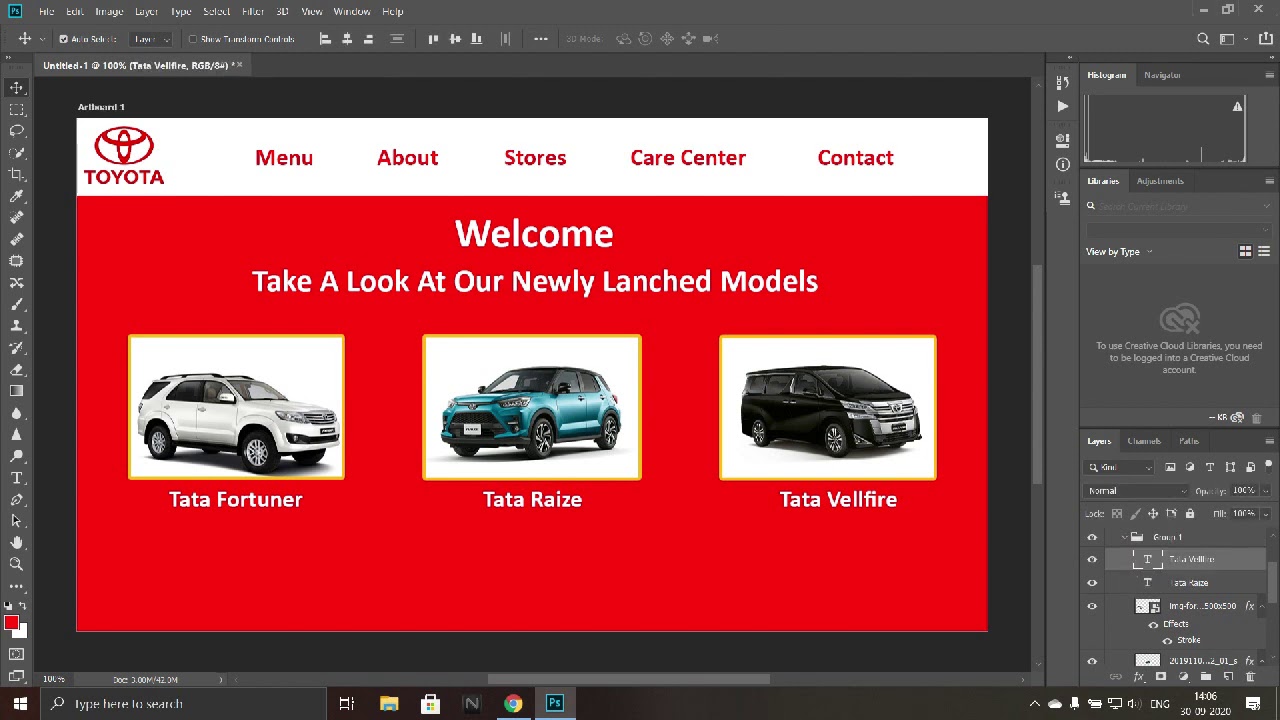Enable Show Transform Controls checkbox
Image resolution: width=1280 pixels, height=720 pixels.
tap(193, 39)
